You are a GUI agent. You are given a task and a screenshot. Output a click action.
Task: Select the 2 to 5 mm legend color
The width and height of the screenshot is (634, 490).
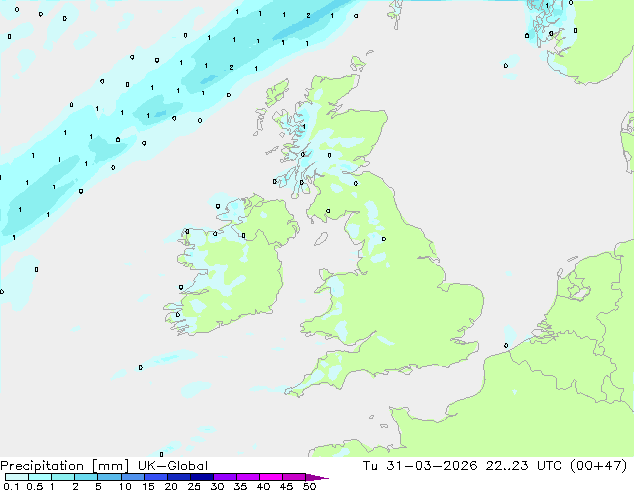click(86, 477)
